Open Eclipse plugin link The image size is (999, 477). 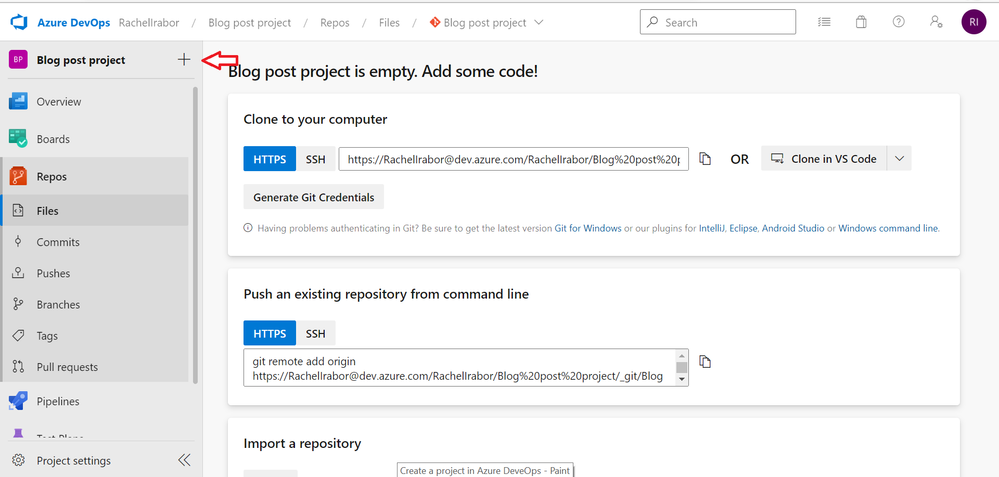pyautogui.click(x=744, y=228)
